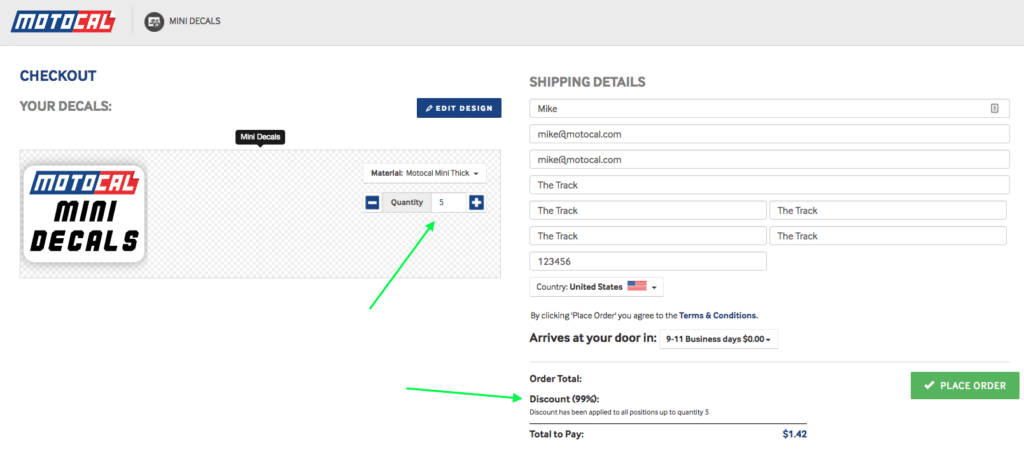Click the quantity number input field
1024x454 pixels.
[x=449, y=203]
